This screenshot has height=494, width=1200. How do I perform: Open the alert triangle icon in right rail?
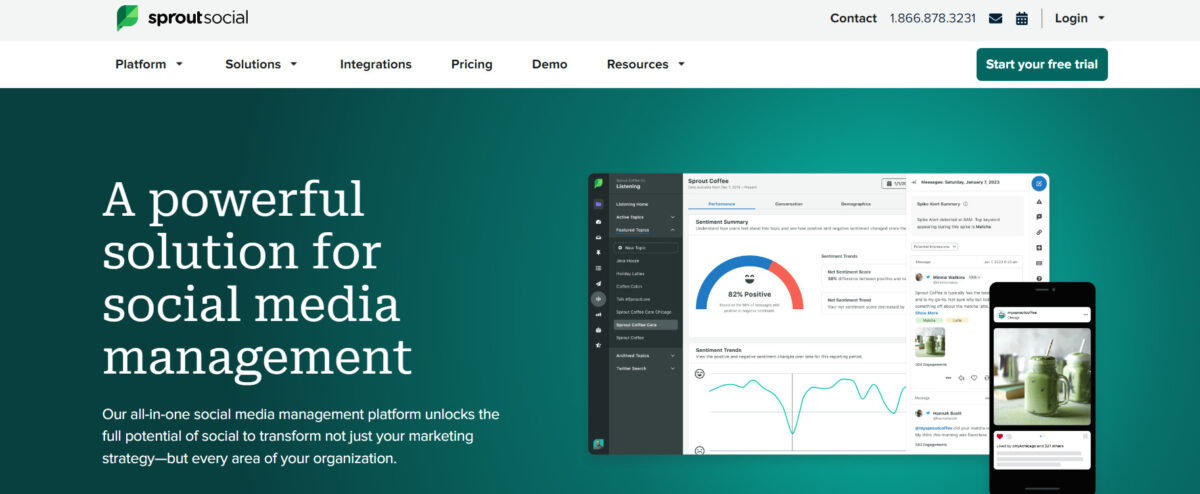(x=1039, y=201)
